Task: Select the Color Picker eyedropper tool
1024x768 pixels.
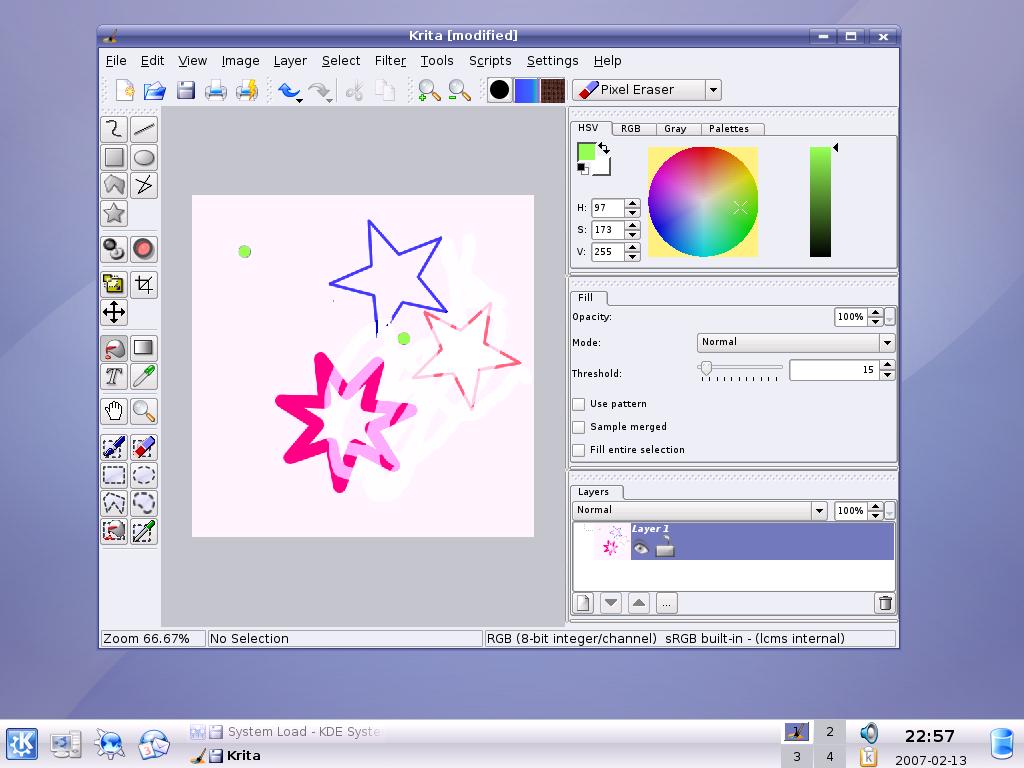Action: click(144, 376)
